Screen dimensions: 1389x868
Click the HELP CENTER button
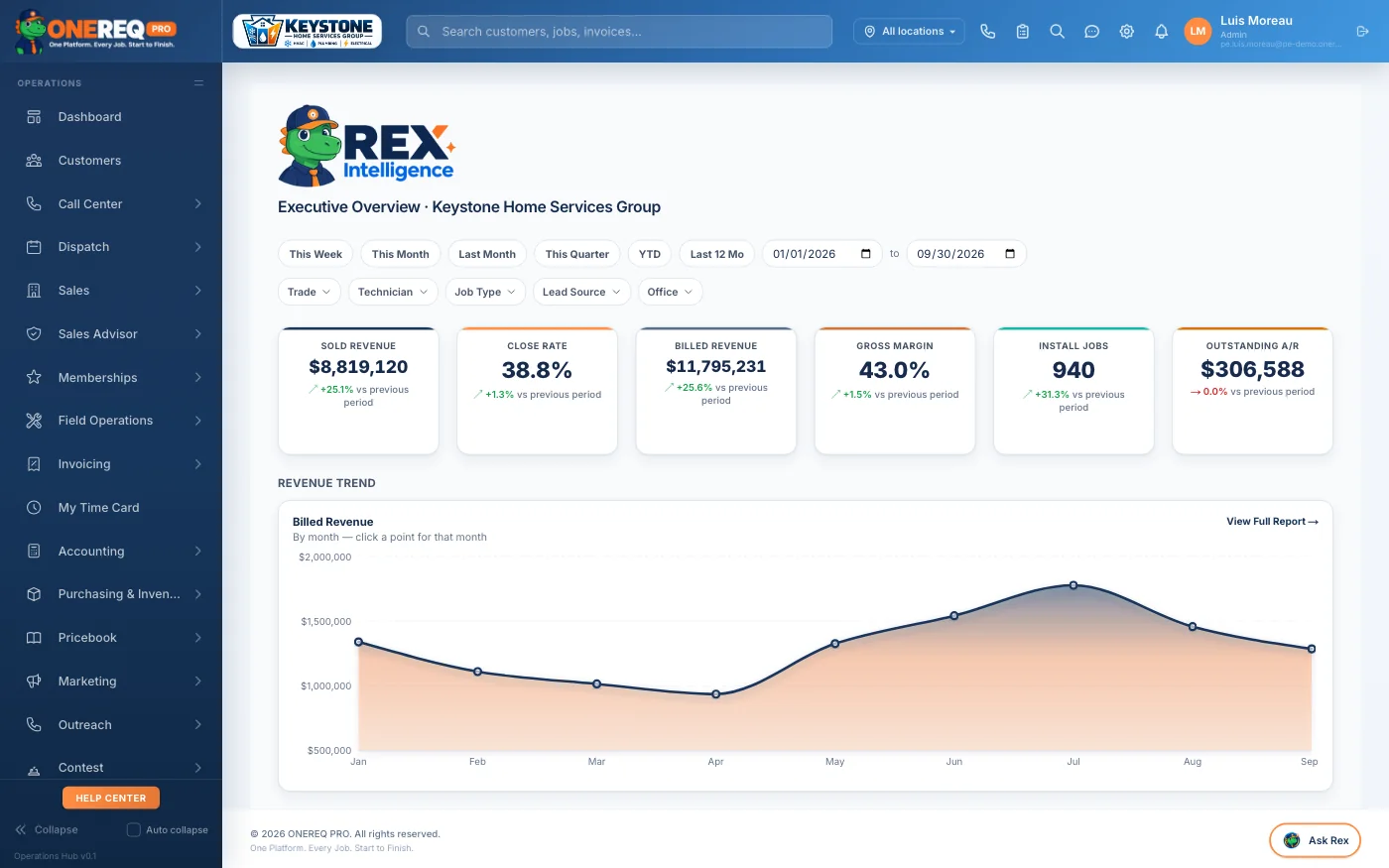pos(111,798)
